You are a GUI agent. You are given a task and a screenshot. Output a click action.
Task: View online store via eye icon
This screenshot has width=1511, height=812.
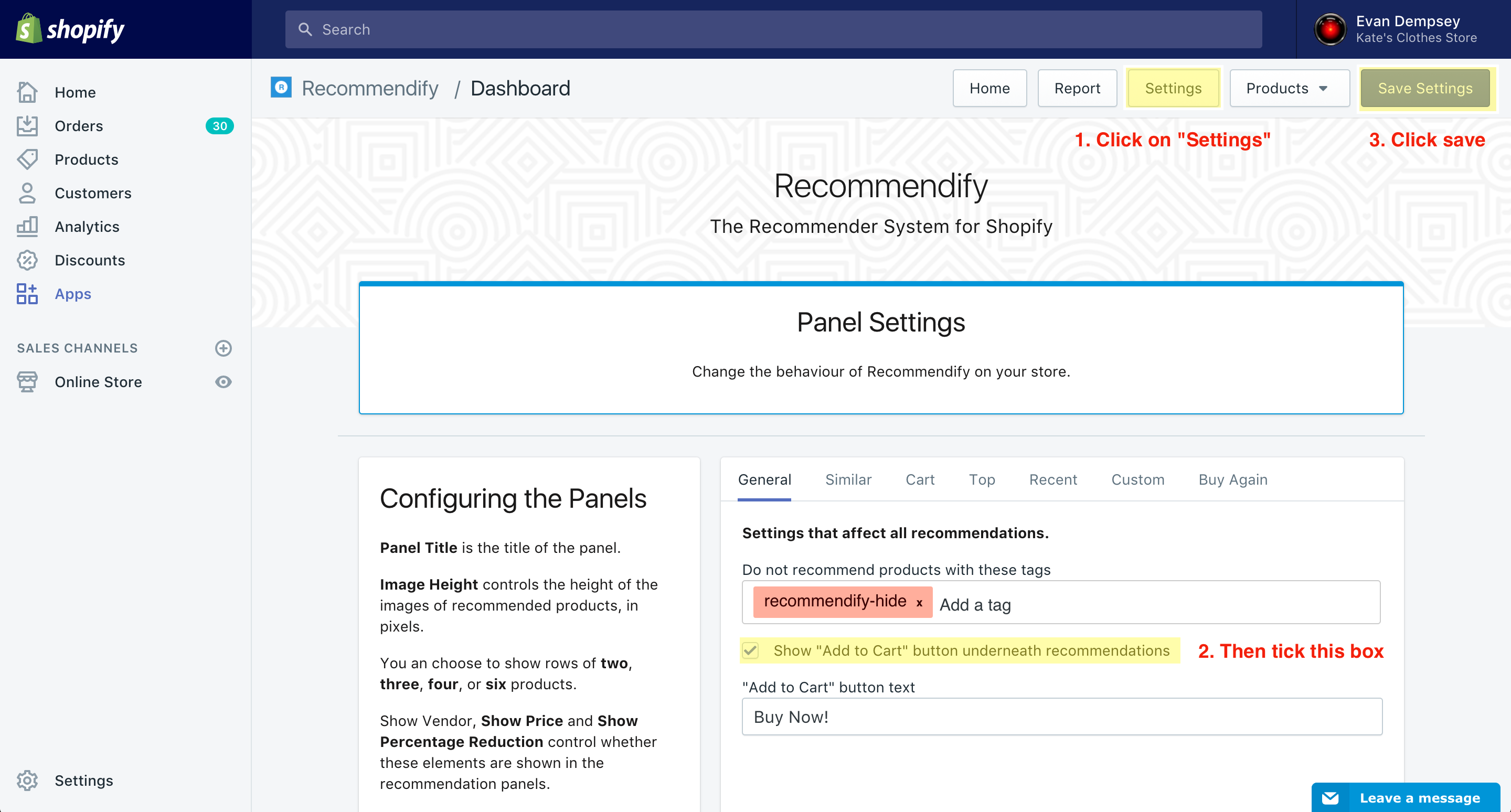pyautogui.click(x=223, y=382)
